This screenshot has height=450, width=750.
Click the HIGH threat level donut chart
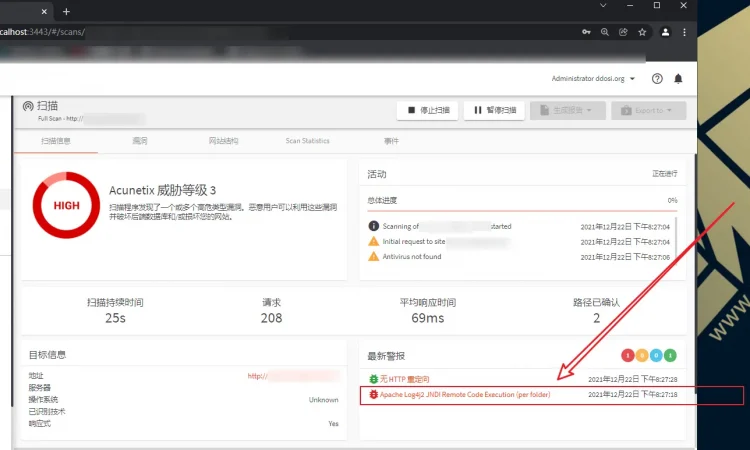[x=66, y=205]
